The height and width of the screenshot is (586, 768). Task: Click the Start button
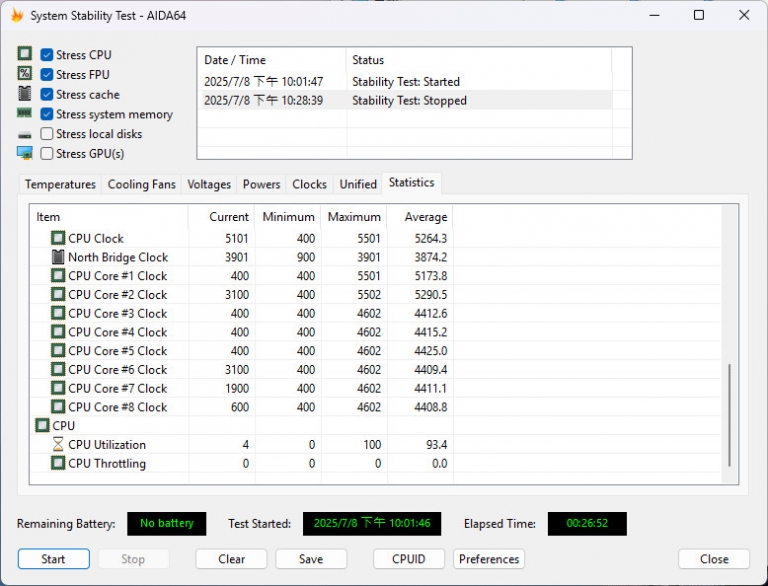tap(53, 559)
